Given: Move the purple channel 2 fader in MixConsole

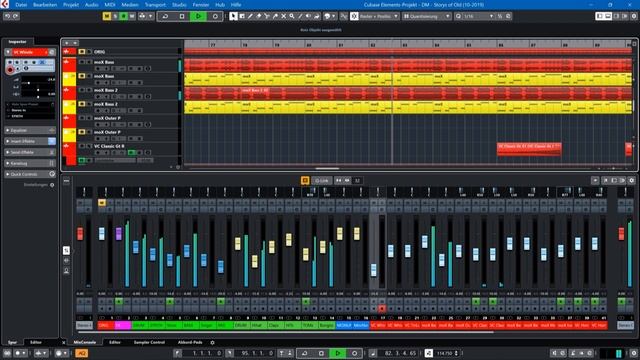Looking at the screenshot, I should pos(119,234).
